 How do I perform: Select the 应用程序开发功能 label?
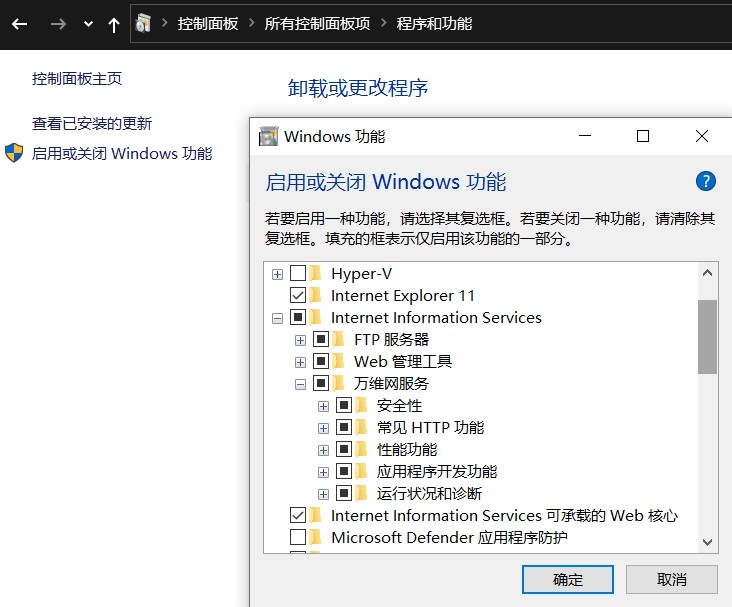tap(437, 471)
